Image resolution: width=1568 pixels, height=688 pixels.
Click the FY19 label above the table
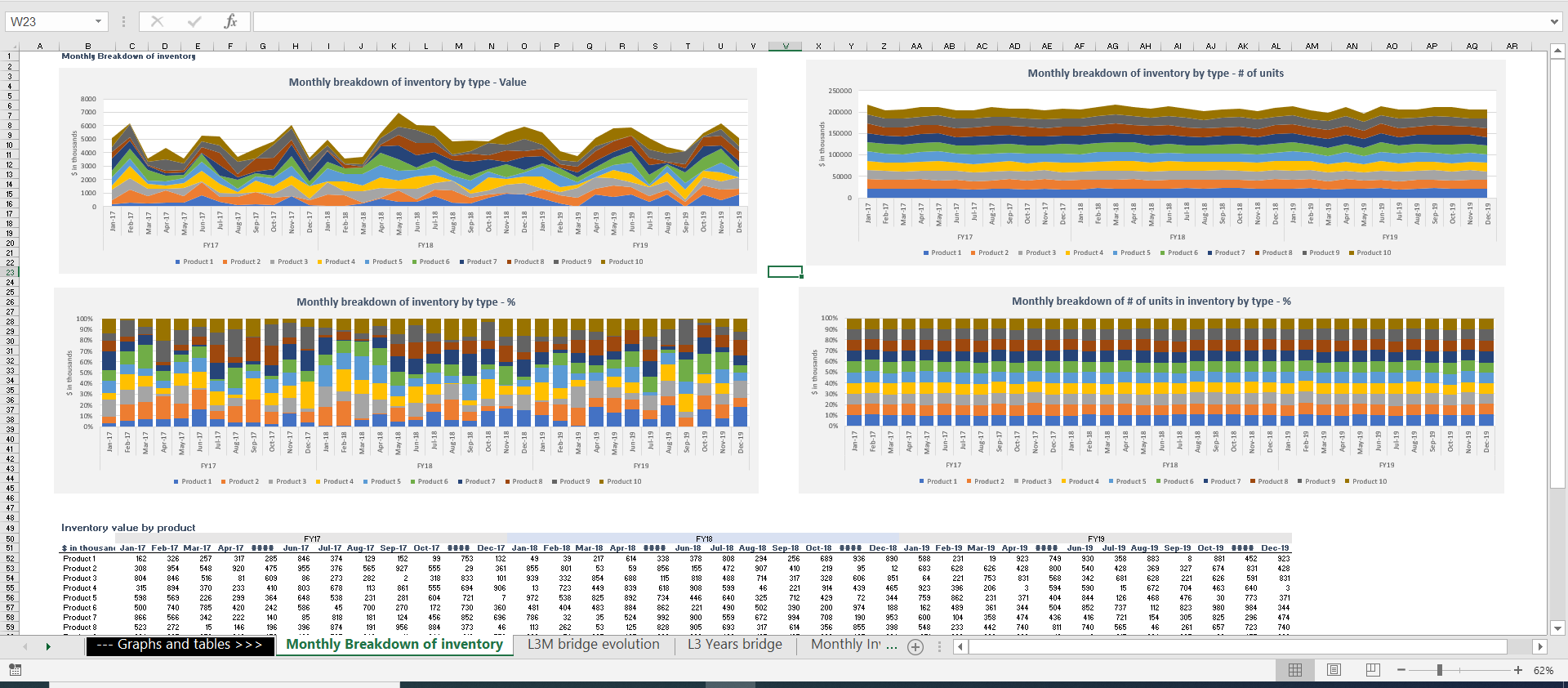pos(1096,539)
